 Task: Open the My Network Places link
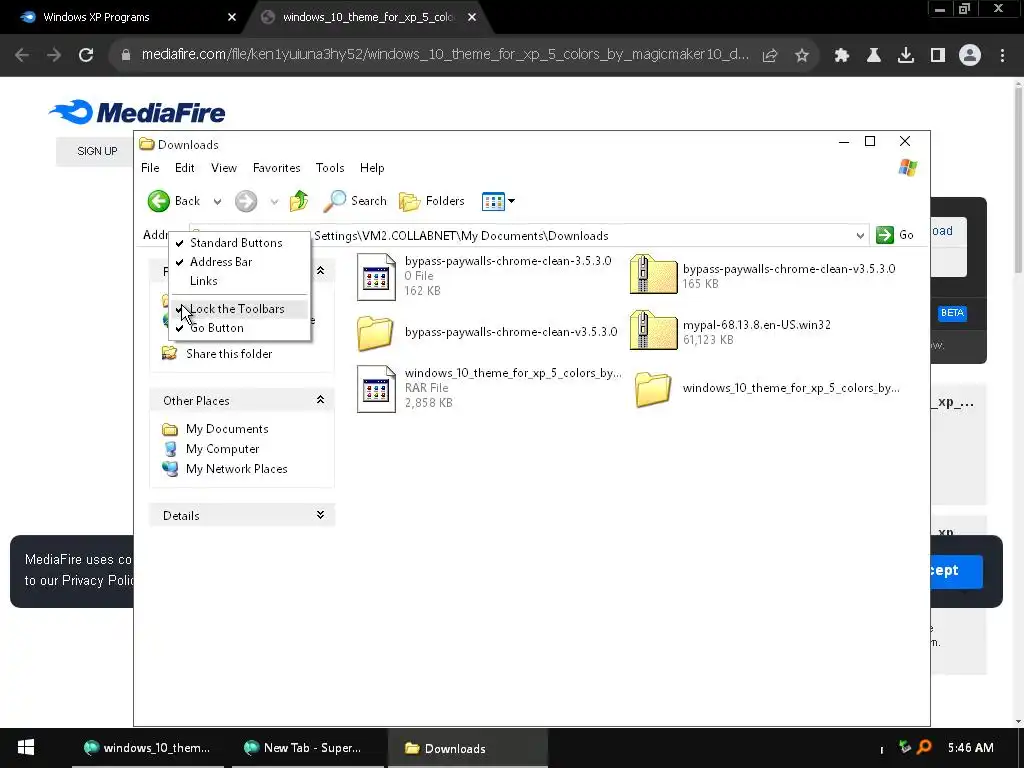coord(236,469)
